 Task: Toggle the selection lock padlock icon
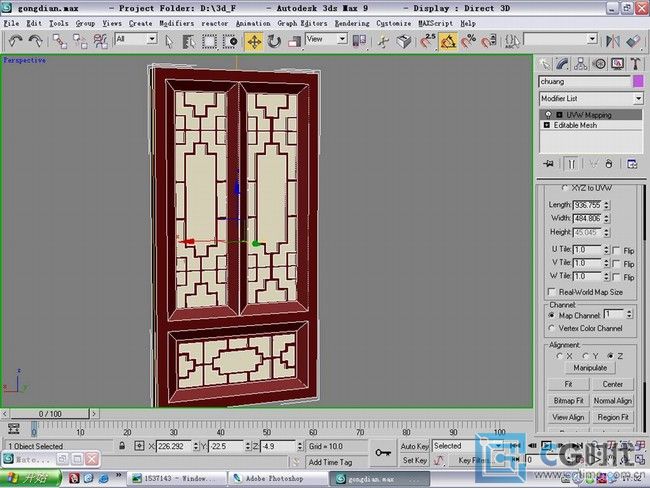(x=122, y=446)
